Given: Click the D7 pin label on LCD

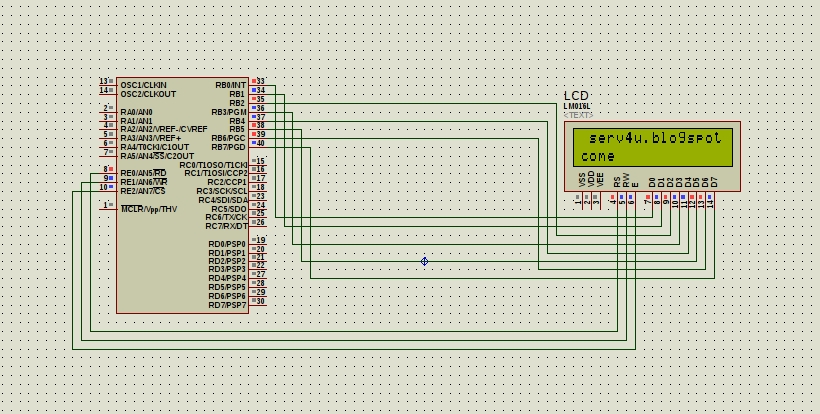Looking at the screenshot, I should coord(714,182).
